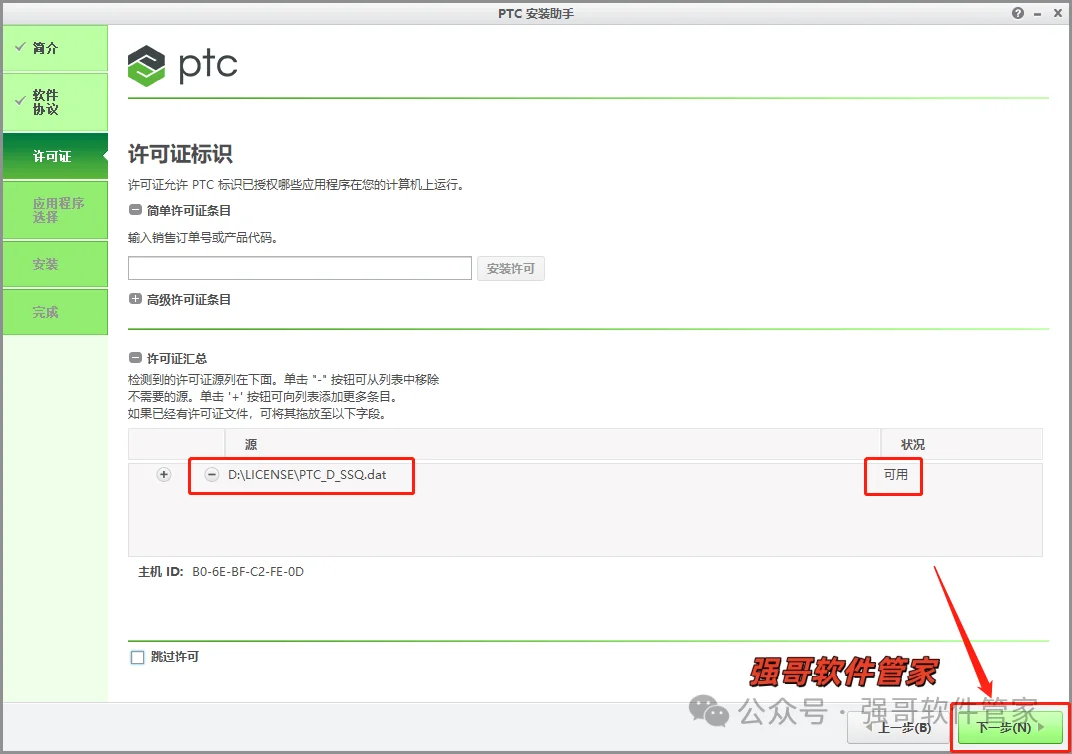Focus the sales order number input field
The image size is (1072, 754).
coord(299,268)
